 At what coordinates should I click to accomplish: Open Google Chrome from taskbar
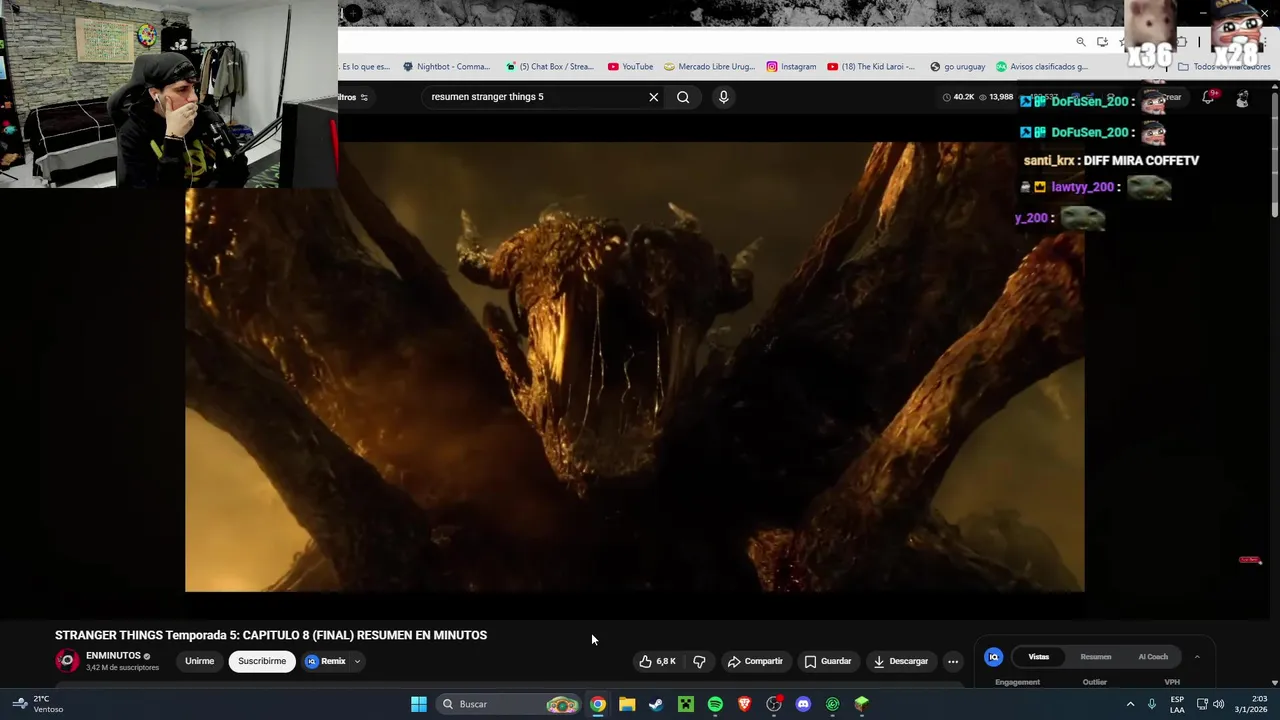click(x=597, y=704)
